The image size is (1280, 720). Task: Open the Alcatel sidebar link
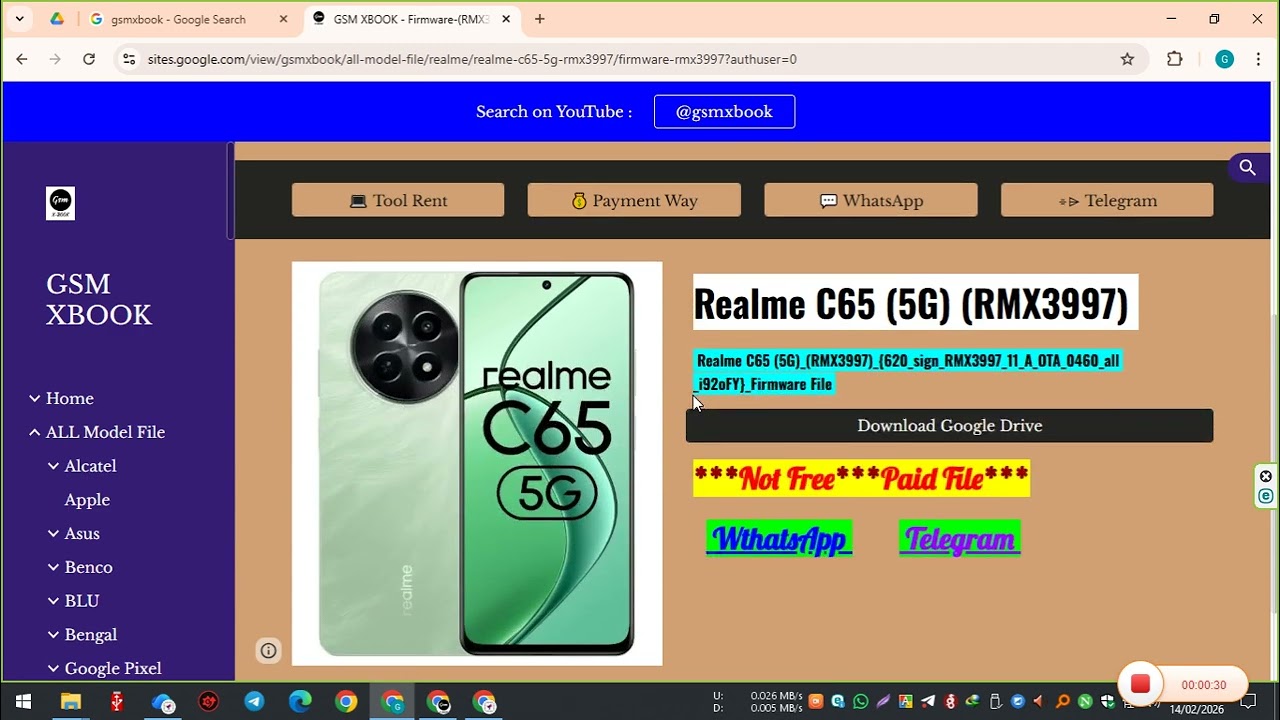point(91,466)
